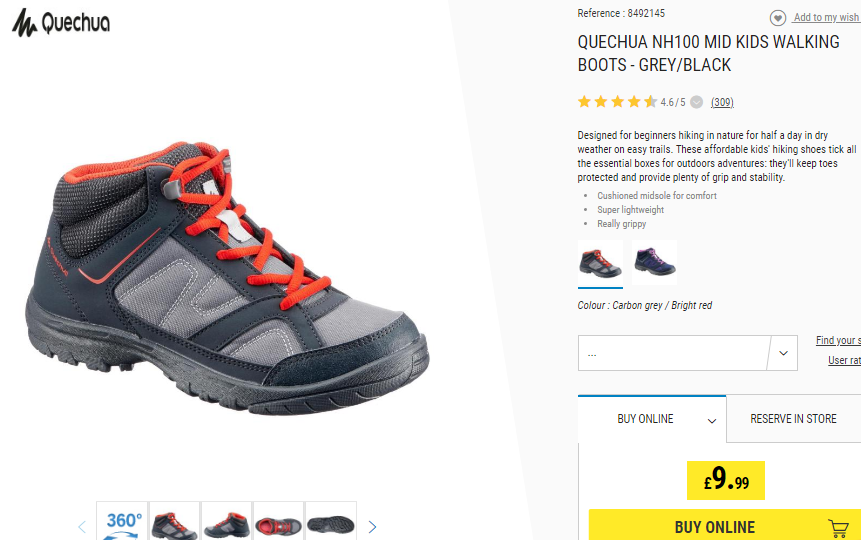Image resolution: width=861 pixels, height=540 pixels.
Task: Open the 360° view thumbnail
Action: 122,521
